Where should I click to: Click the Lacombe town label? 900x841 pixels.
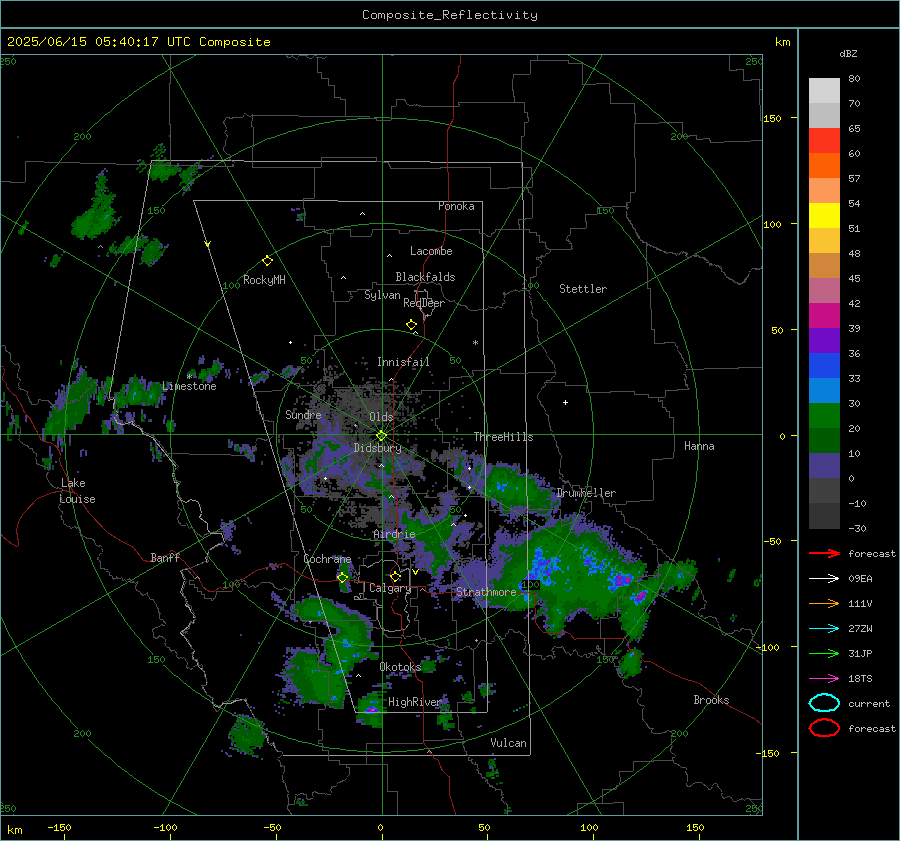point(431,251)
